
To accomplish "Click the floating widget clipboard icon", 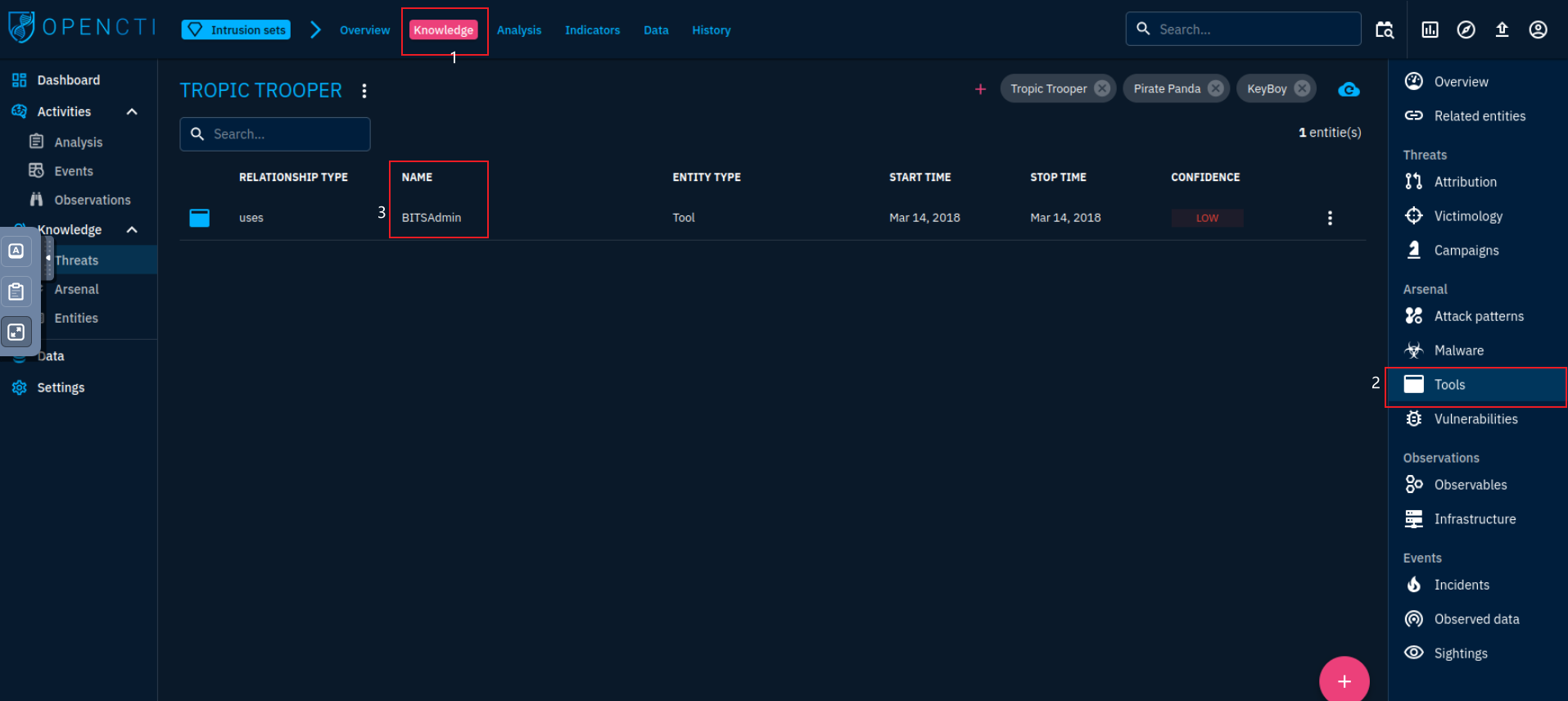I will [16, 292].
